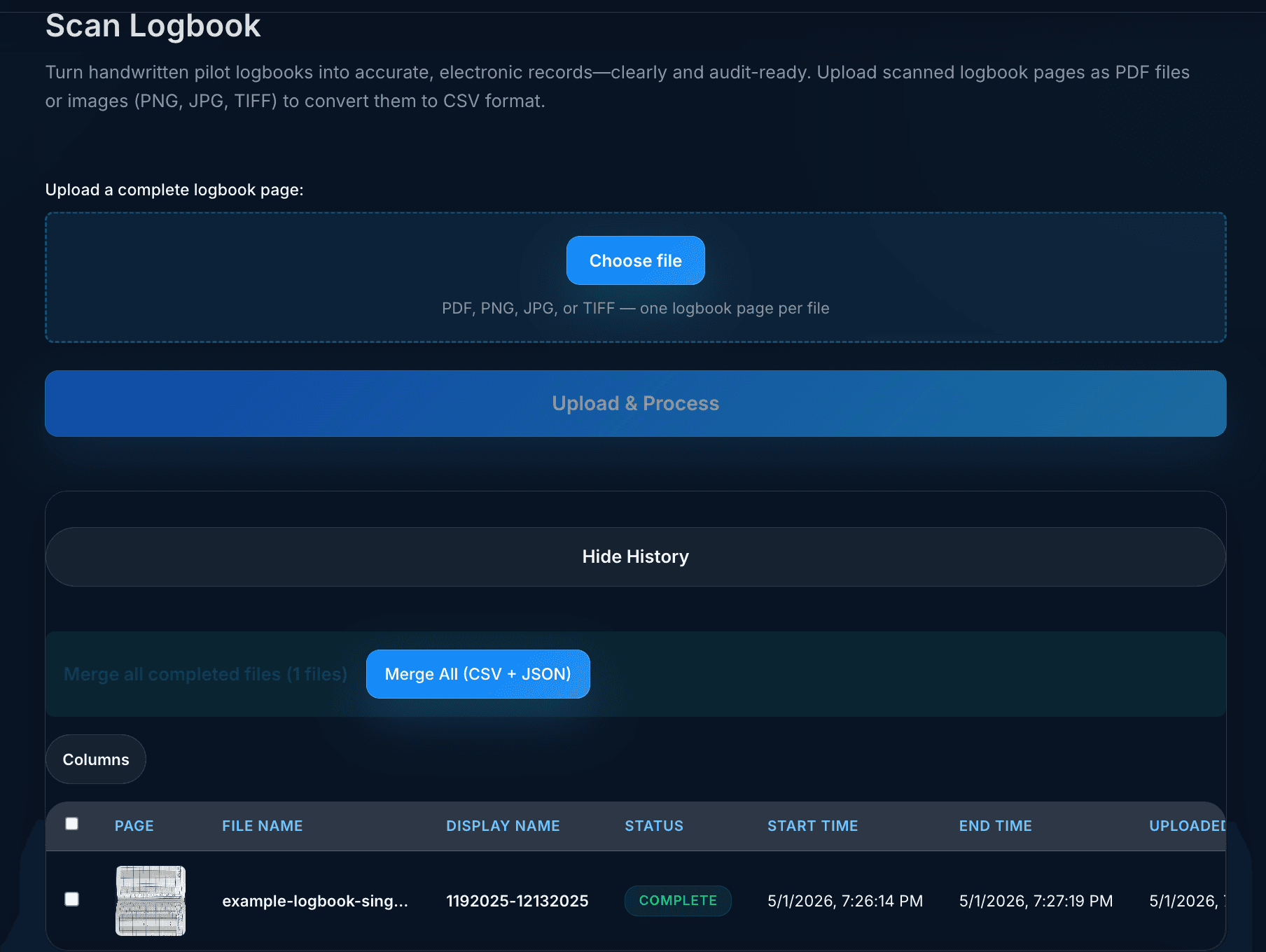Screen dimensions: 1266x952
Task: Select end time 5/1/2026, 7:27:19 PM
Action: tap(1036, 901)
